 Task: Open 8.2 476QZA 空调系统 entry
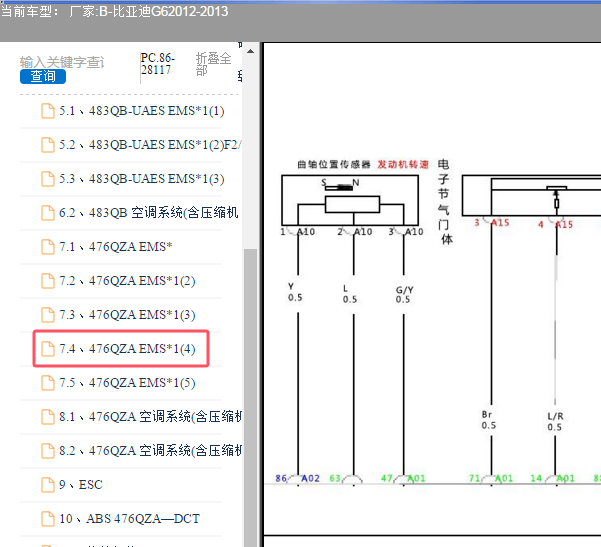pos(150,451)
